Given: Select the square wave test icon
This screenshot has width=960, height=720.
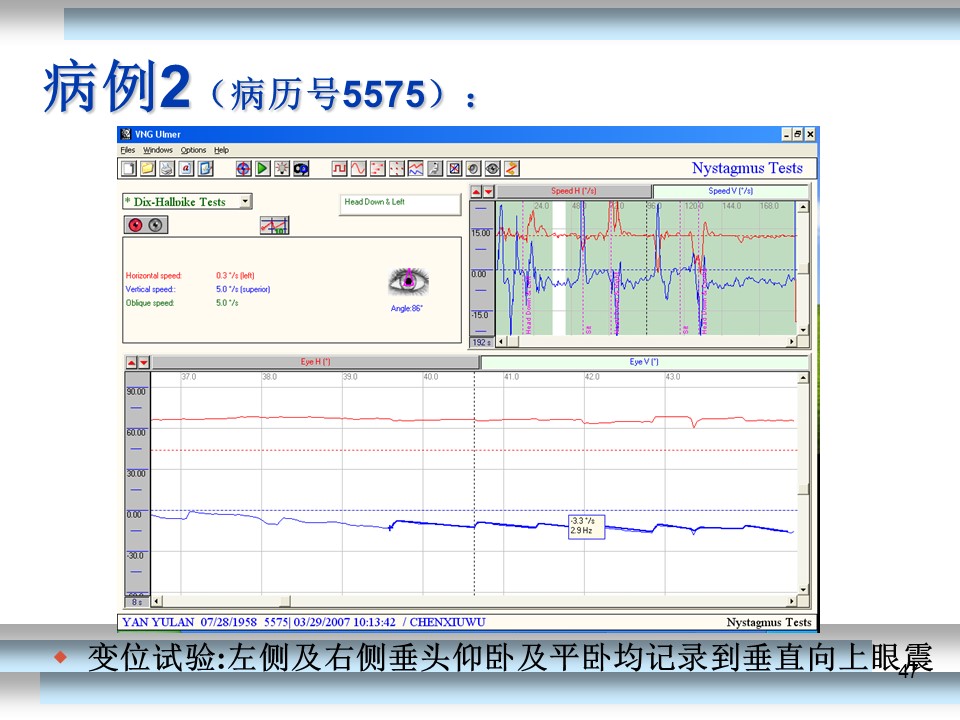Looking at the screenshot, I should click(340, 168).
